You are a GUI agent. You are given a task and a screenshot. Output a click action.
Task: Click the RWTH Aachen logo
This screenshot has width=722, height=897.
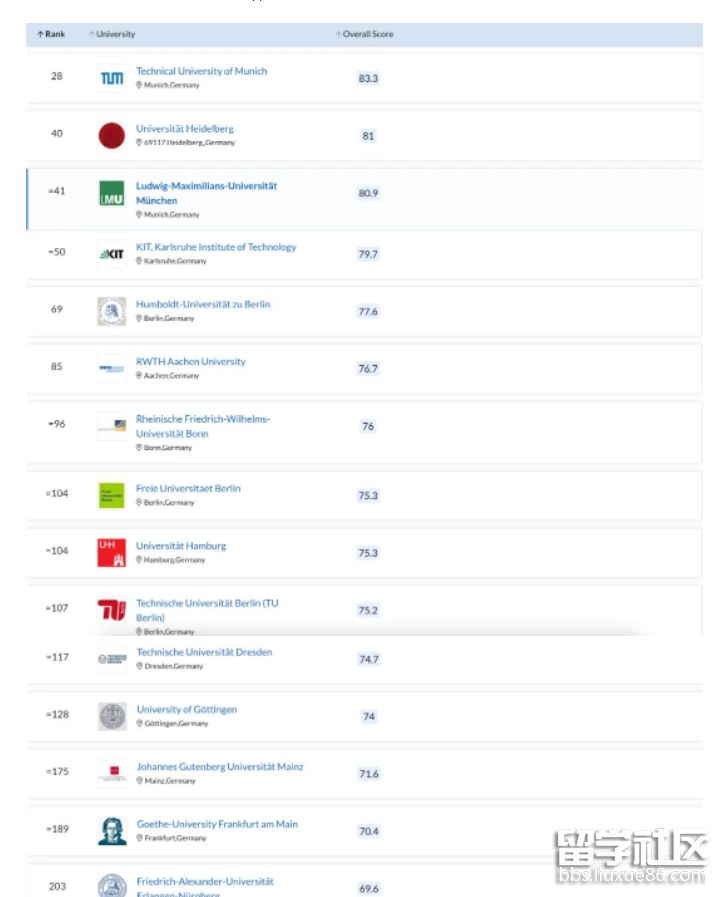click(112, 368)
